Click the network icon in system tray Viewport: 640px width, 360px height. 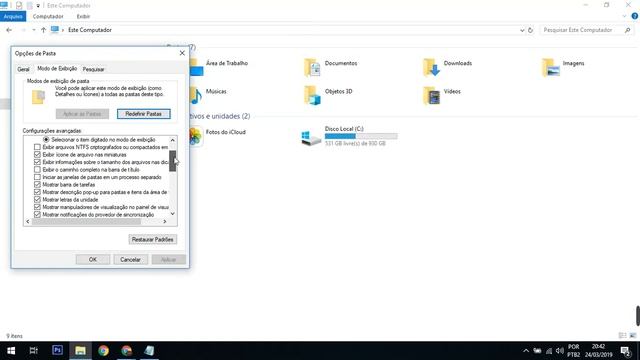click(x=549, y=351)
